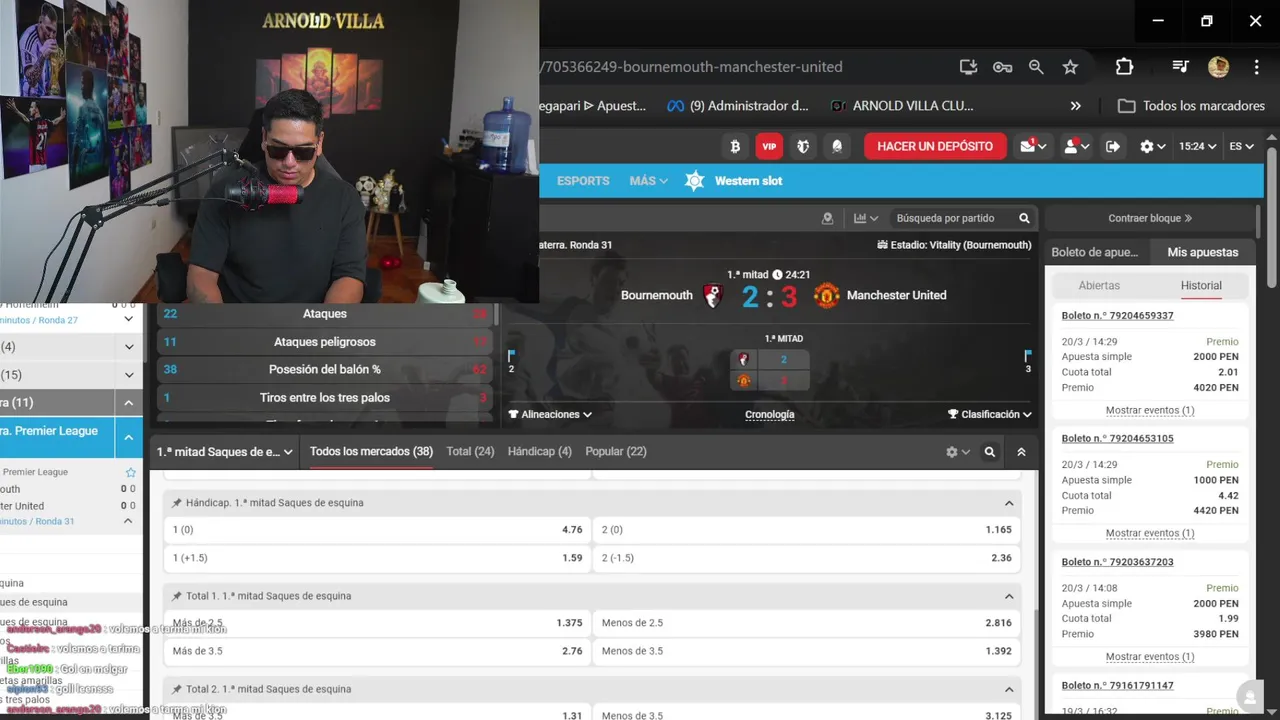
Task: Pin the Hándicap 1.ª mitad Saques market
Action: click(x=177, y=503)
